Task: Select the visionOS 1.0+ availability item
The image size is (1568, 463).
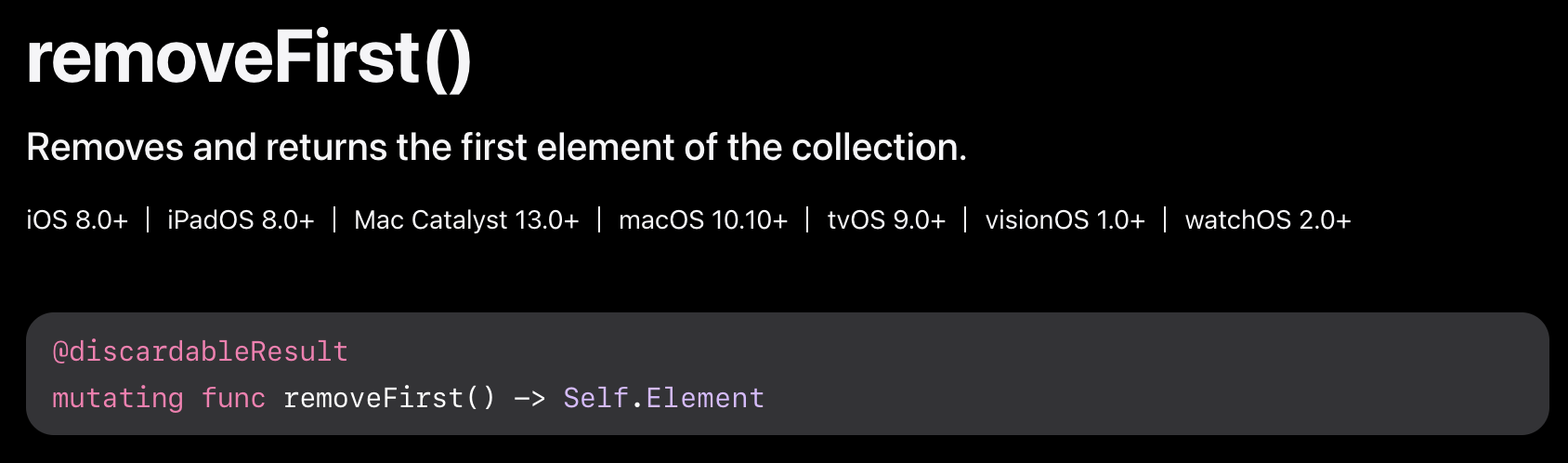Action: (1065, 220)
